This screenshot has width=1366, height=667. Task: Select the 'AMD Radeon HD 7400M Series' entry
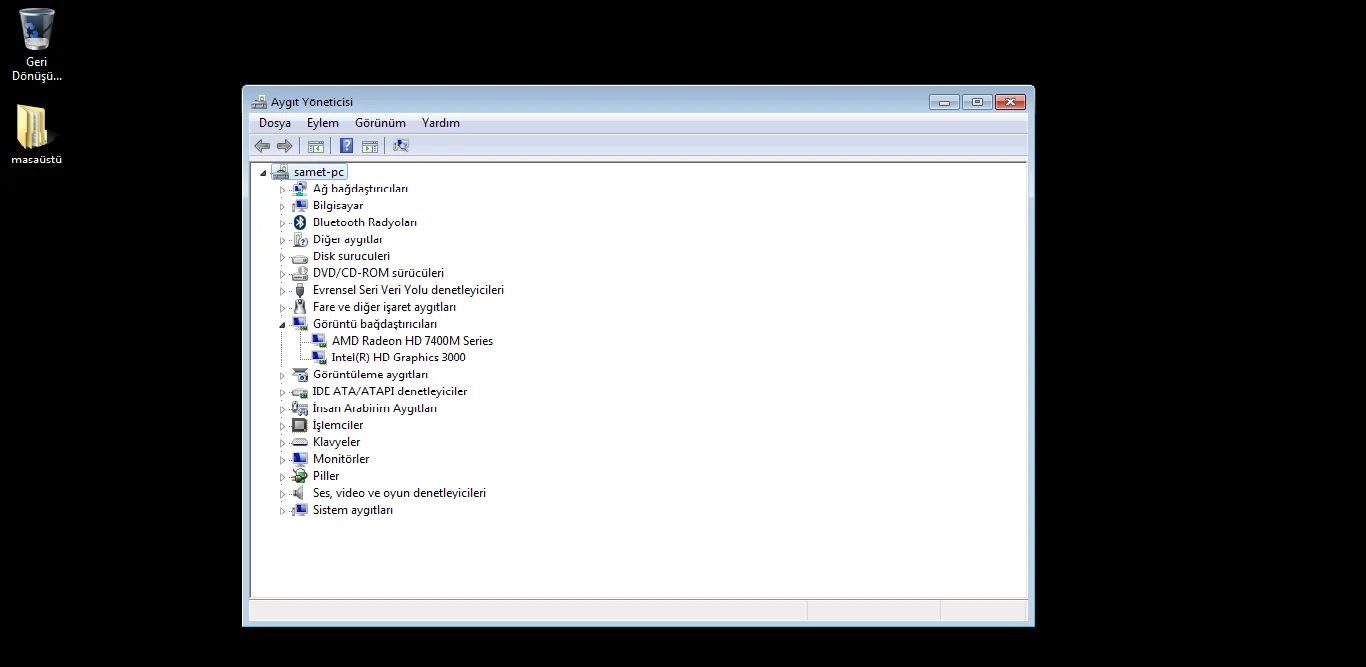(x=412, y=341)
